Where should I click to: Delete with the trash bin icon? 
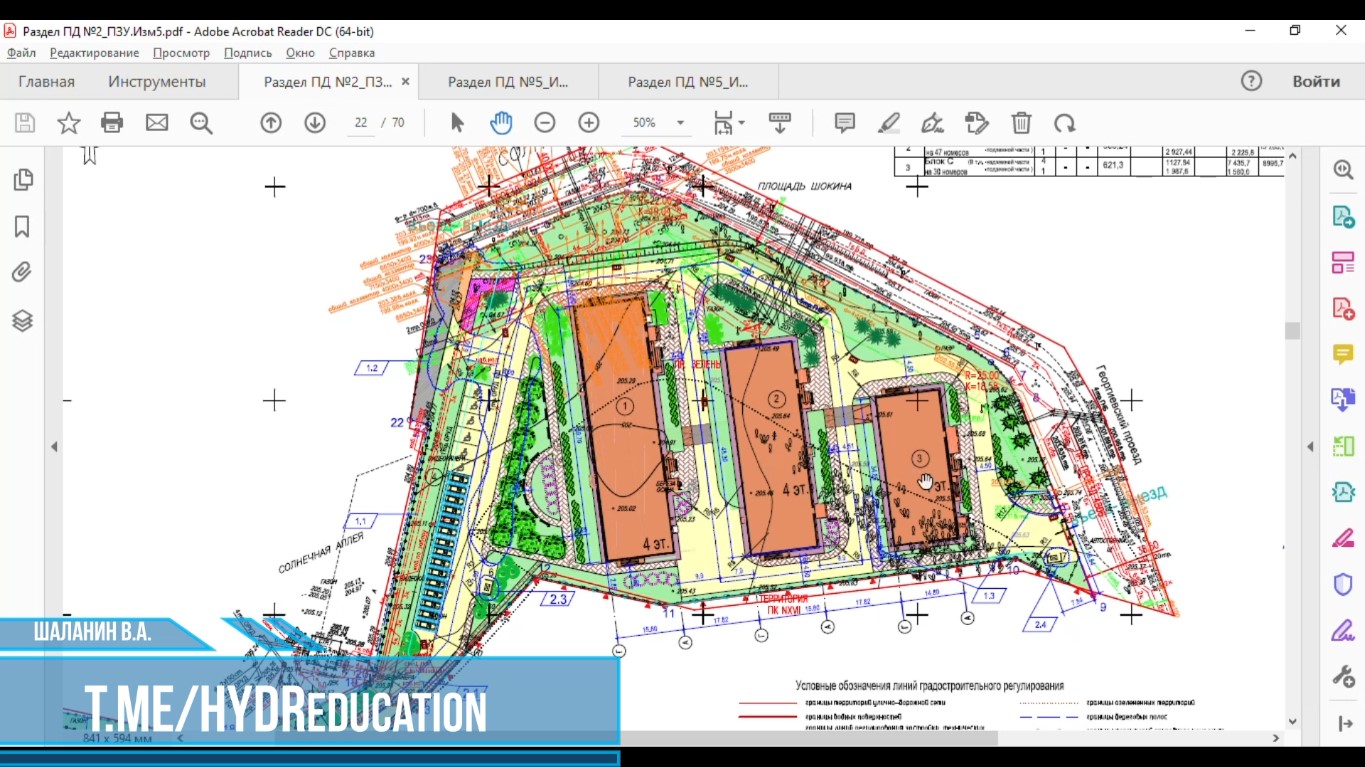[1021, 123]
